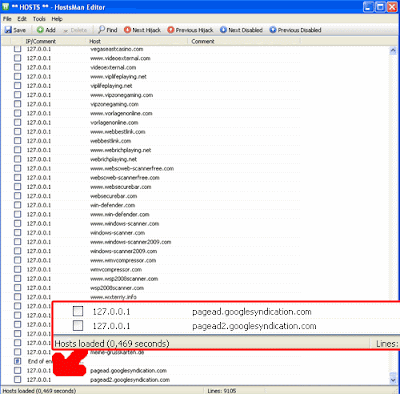Jump to Next Disabled entry
400x394 pixels.
pos(241,30)
